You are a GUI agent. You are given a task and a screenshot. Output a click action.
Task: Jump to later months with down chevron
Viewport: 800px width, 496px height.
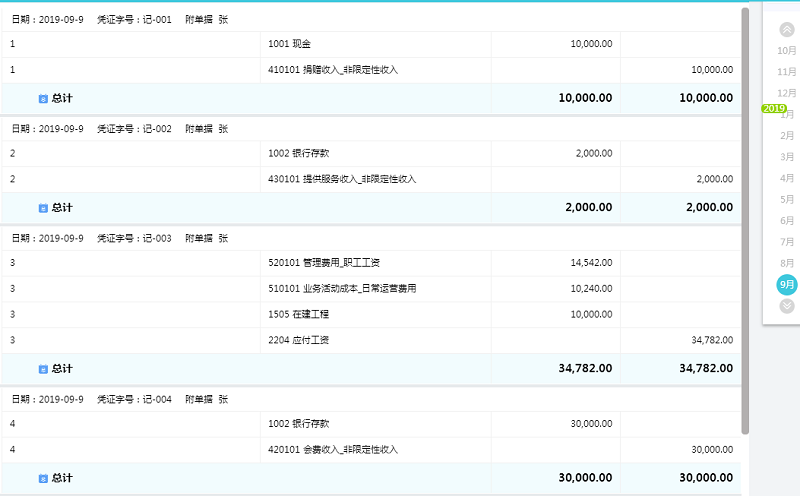787,306
